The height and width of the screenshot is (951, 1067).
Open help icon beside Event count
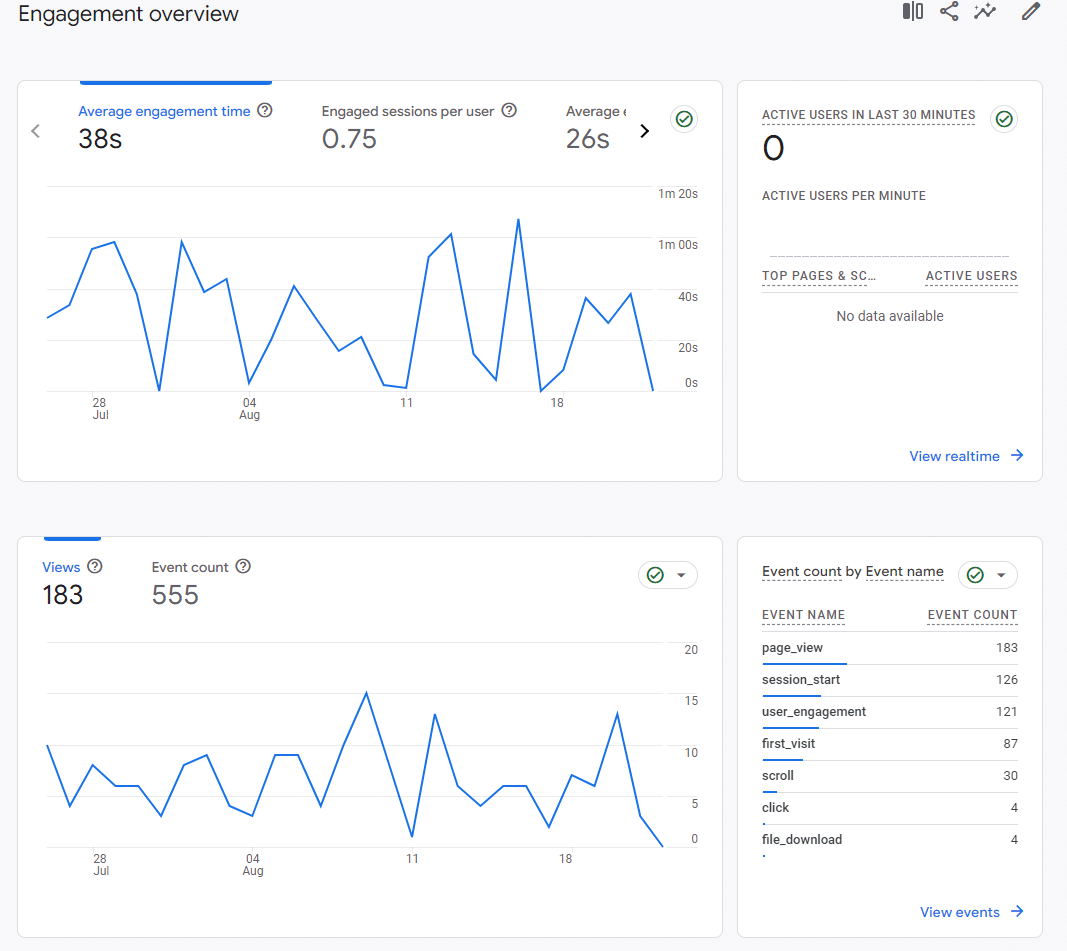click(x=243, y=566)
